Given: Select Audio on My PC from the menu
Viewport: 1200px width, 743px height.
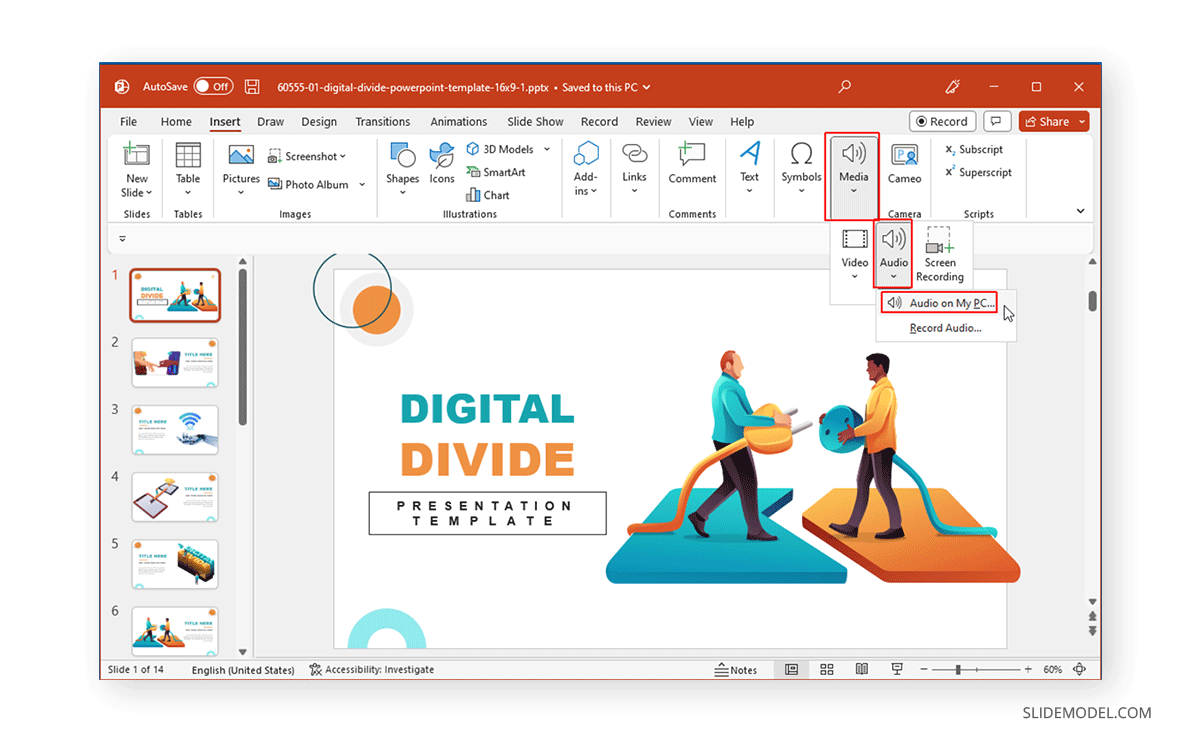Looking at the screenshot, I should pos(938,302).
